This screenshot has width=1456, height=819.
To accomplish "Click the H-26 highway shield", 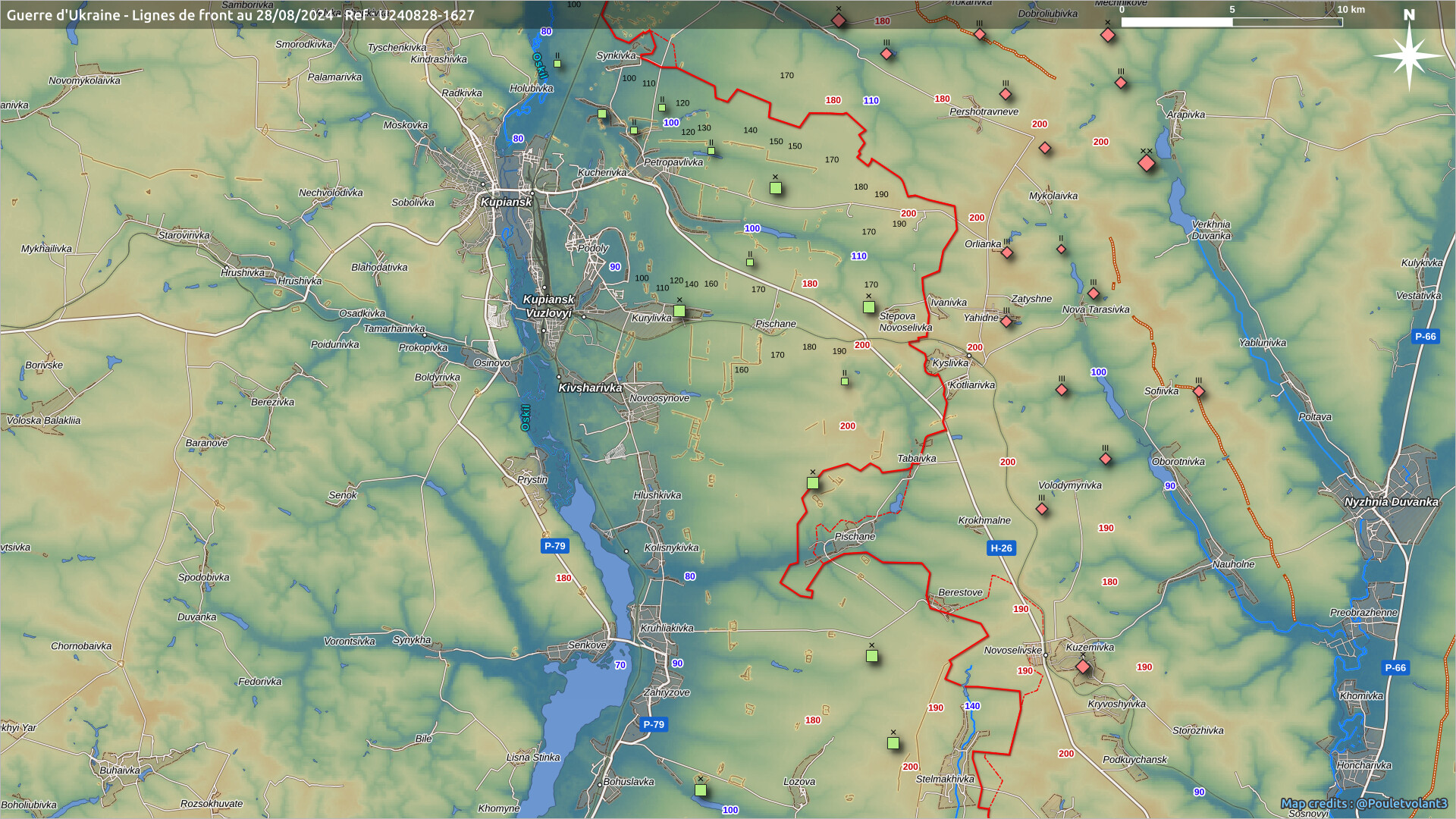I will [1001, 548].
